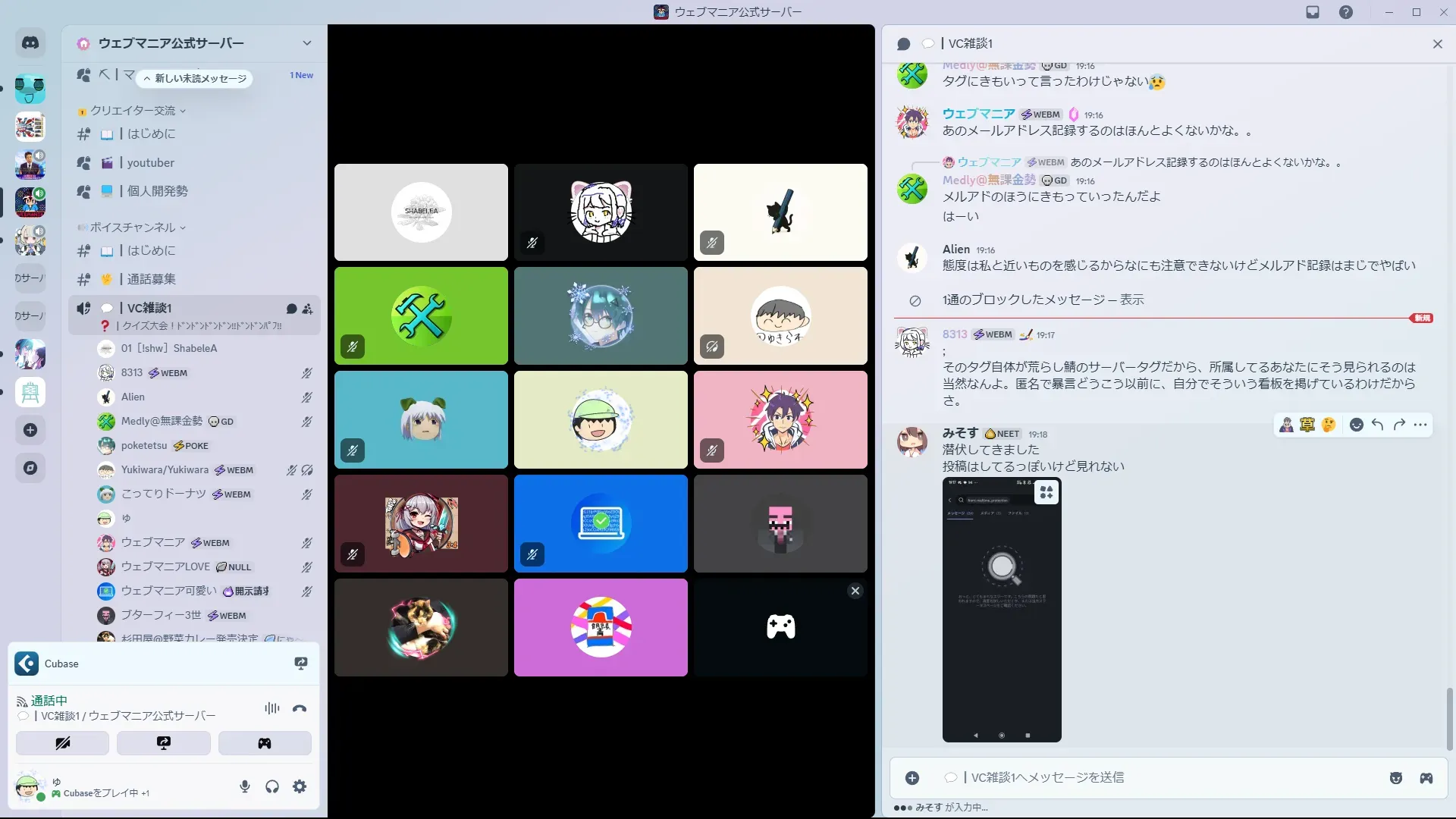Viewport: 1456px width, 819px height.
Task: Click the VC雑談1 message input field
Action: click(x=1137, y=778)
